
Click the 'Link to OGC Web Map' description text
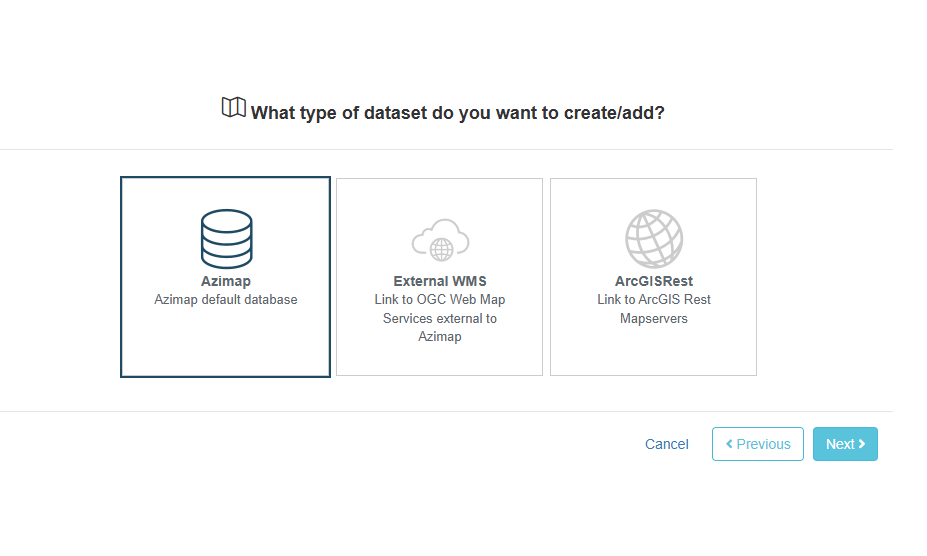440,300
